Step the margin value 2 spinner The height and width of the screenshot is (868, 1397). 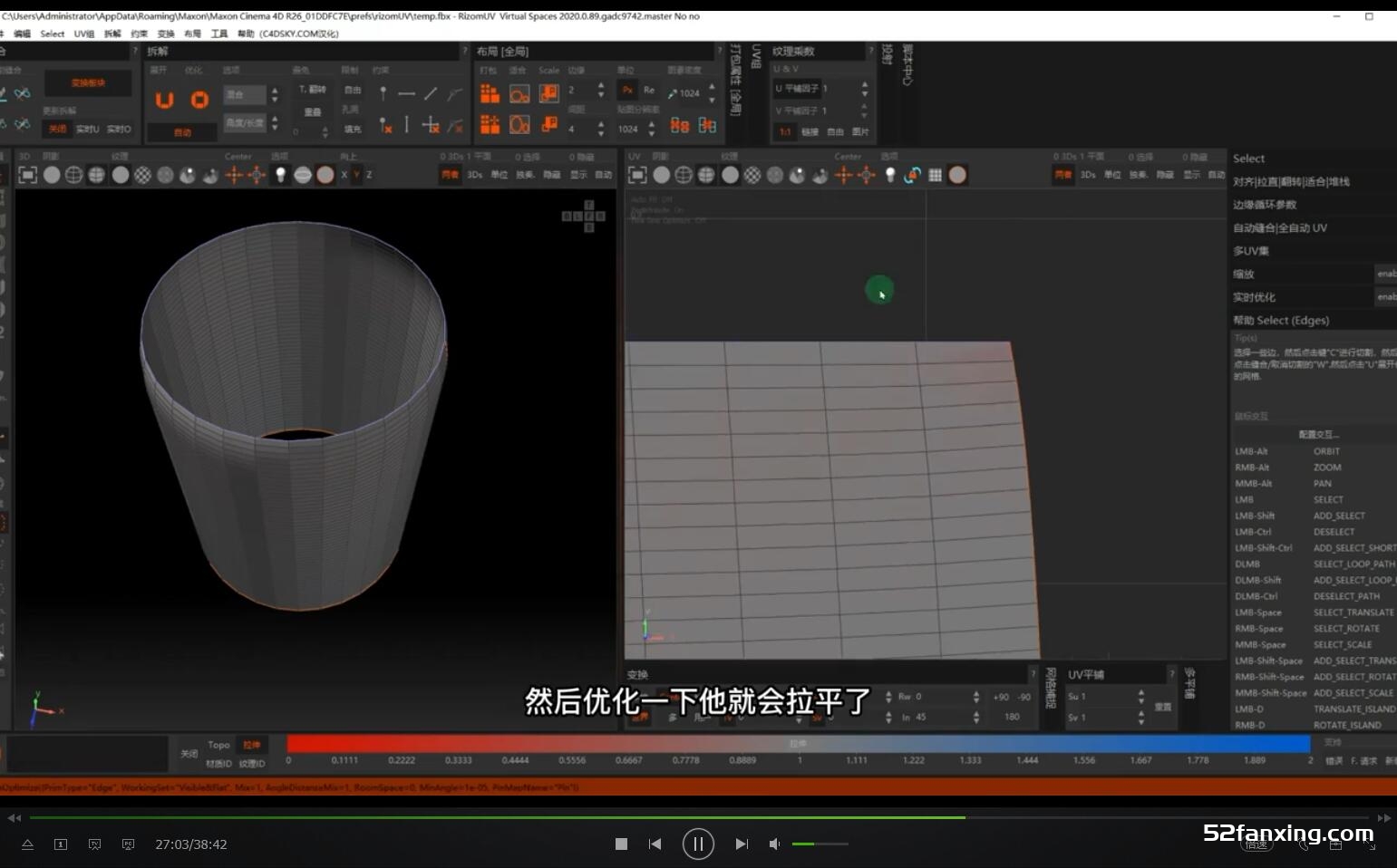click(601, 90)
